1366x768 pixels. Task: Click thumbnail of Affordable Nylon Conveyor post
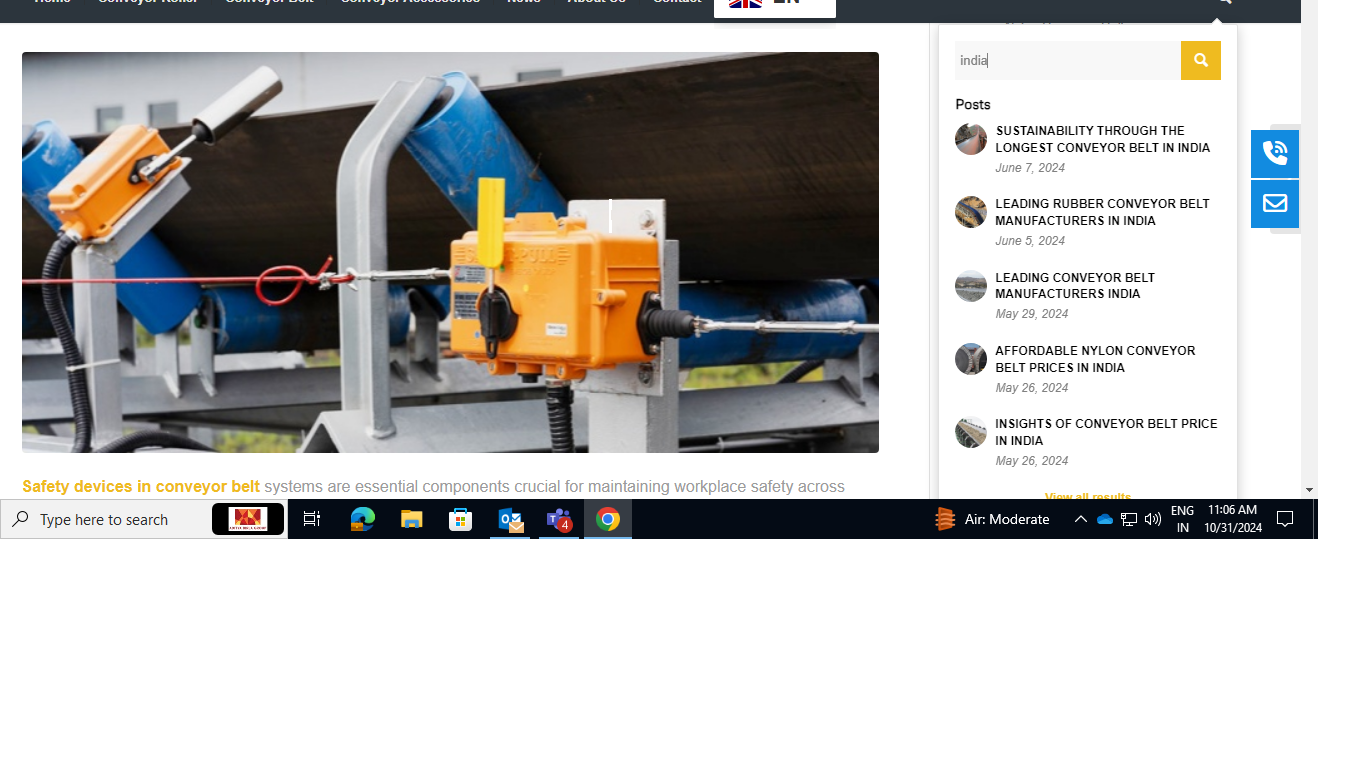tap(971, 359)
